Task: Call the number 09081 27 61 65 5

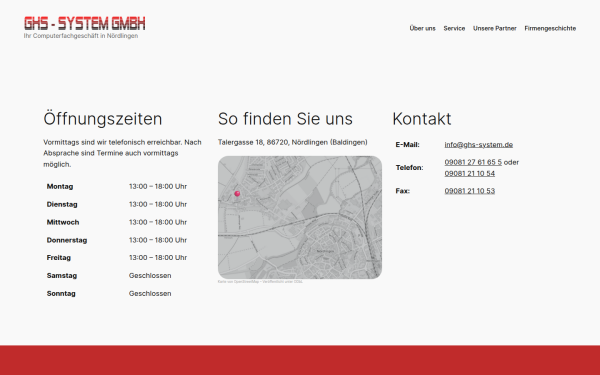Action: (x=473, y=162)
